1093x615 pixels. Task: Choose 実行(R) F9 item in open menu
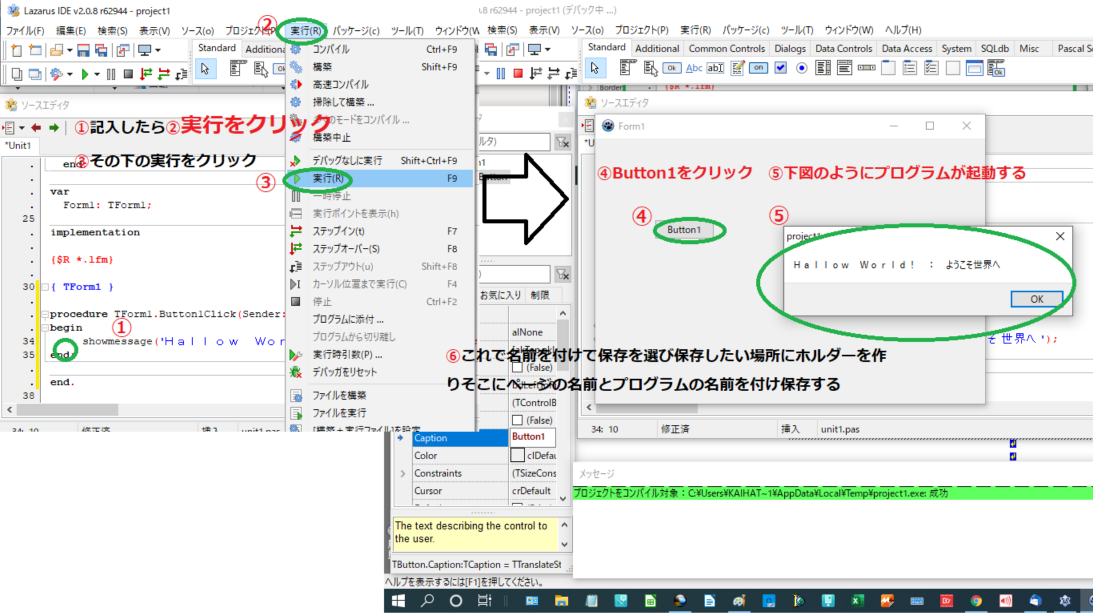coord(381,179)
